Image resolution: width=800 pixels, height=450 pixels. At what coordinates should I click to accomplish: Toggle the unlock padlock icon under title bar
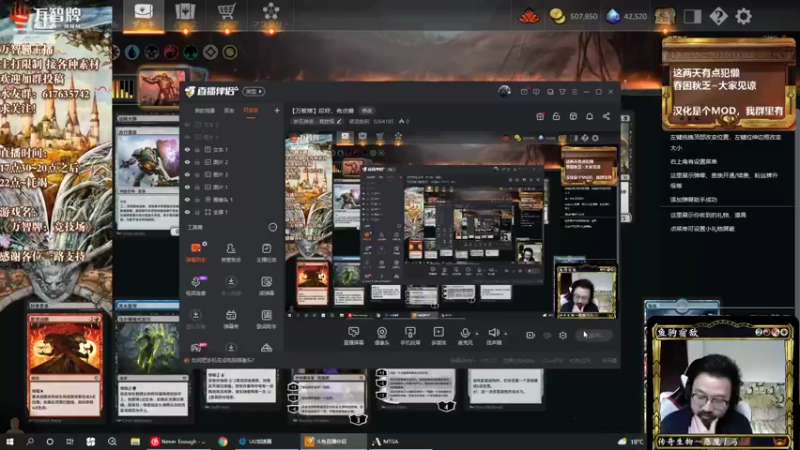(x=556, y=116)
